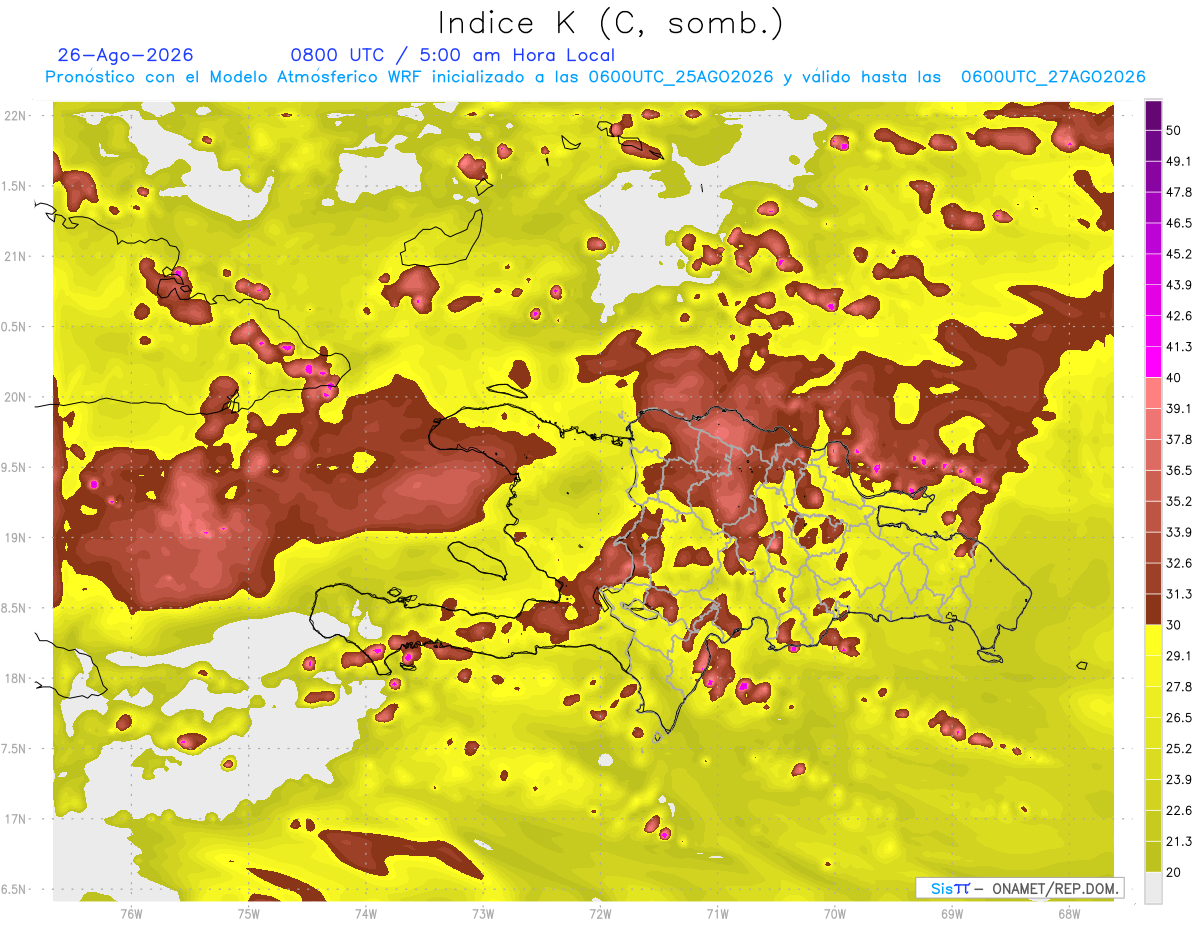The width and height of the screenshot is (1200, 927).
Task: Select the valid-until timestamp "0600UTC_27AGO2026"
Action: pyautogui.click(x=1052, y=77)
